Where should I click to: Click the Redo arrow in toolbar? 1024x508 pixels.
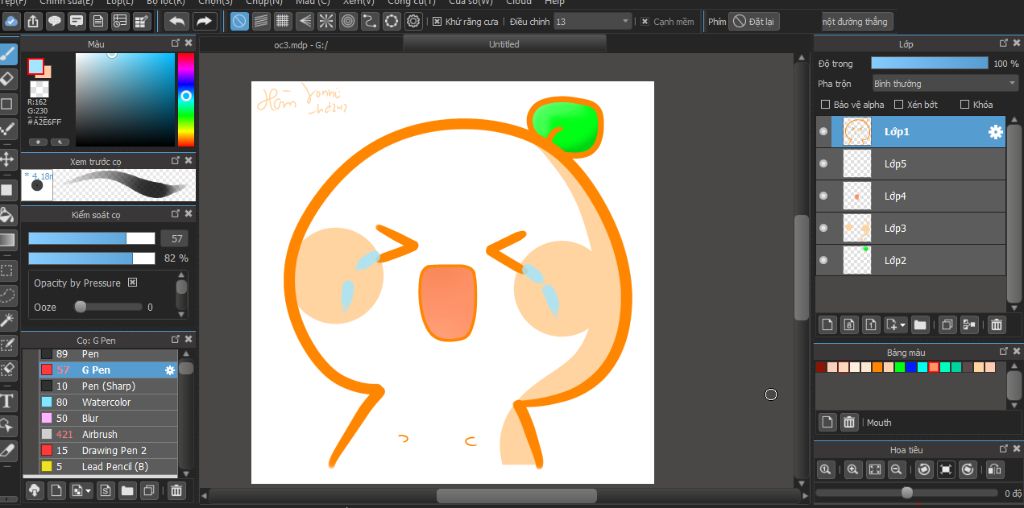[x=204, y=21]
